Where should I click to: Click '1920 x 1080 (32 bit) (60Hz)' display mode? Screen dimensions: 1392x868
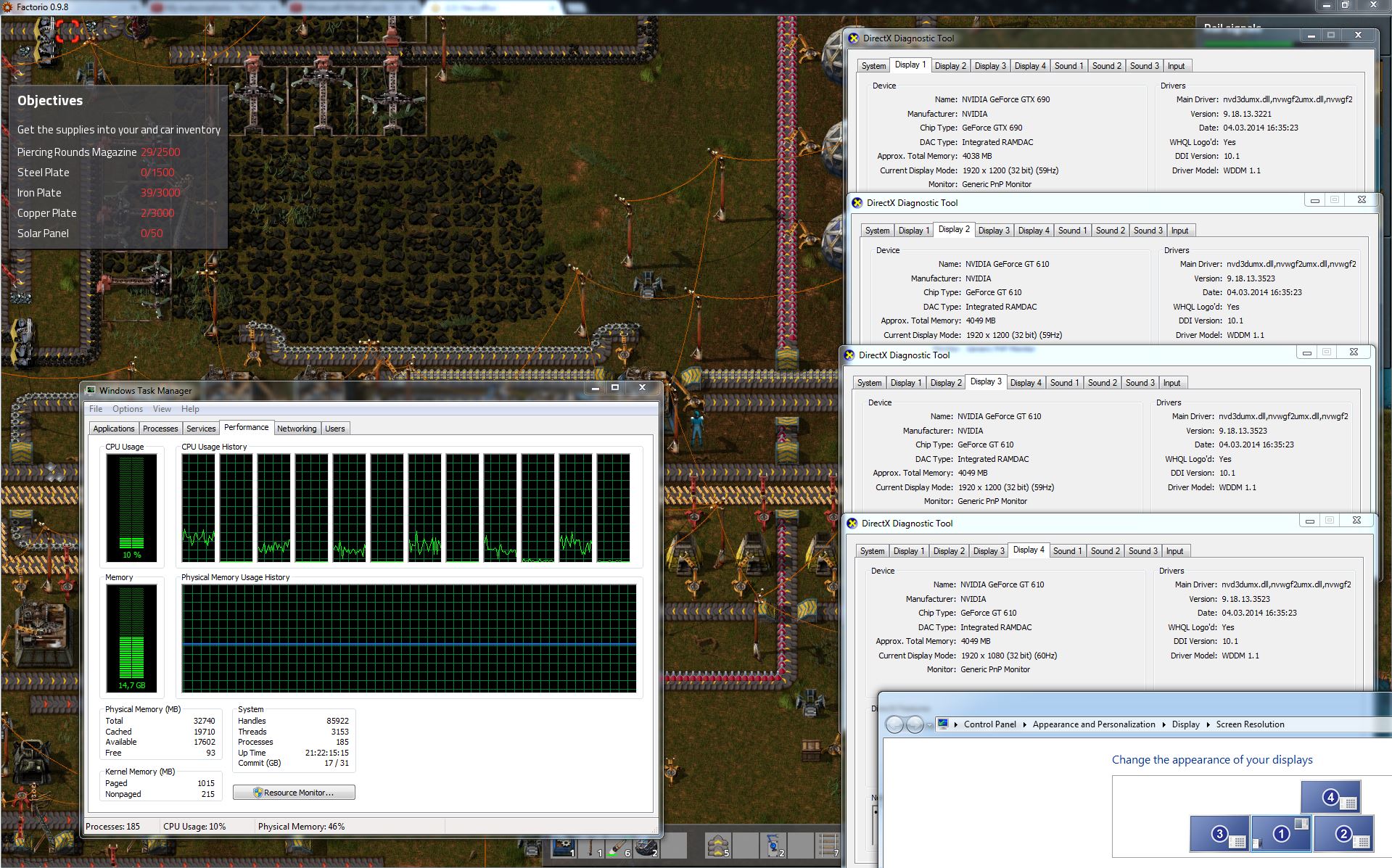[x=1009, y=656]
